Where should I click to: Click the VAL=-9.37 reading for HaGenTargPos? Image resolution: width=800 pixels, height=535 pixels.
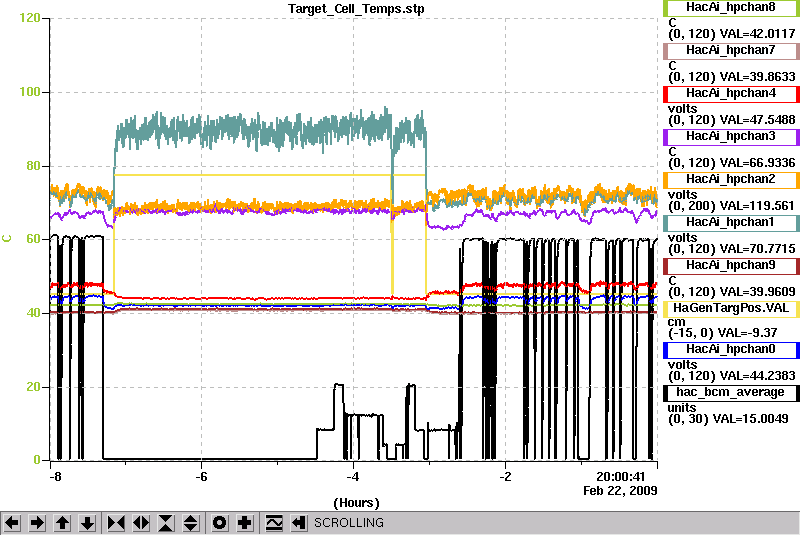pos(747,333)
